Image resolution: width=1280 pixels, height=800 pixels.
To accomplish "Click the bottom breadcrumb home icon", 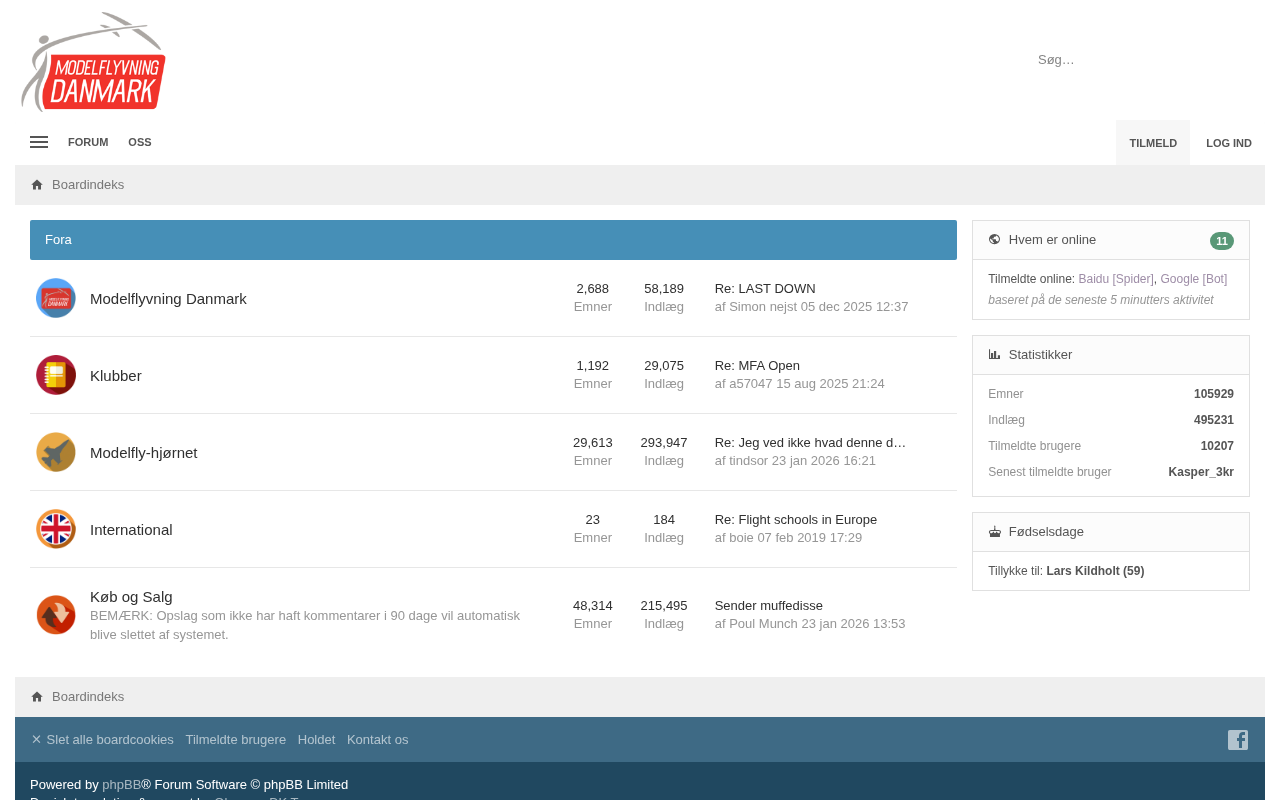I will click(37, 697).
